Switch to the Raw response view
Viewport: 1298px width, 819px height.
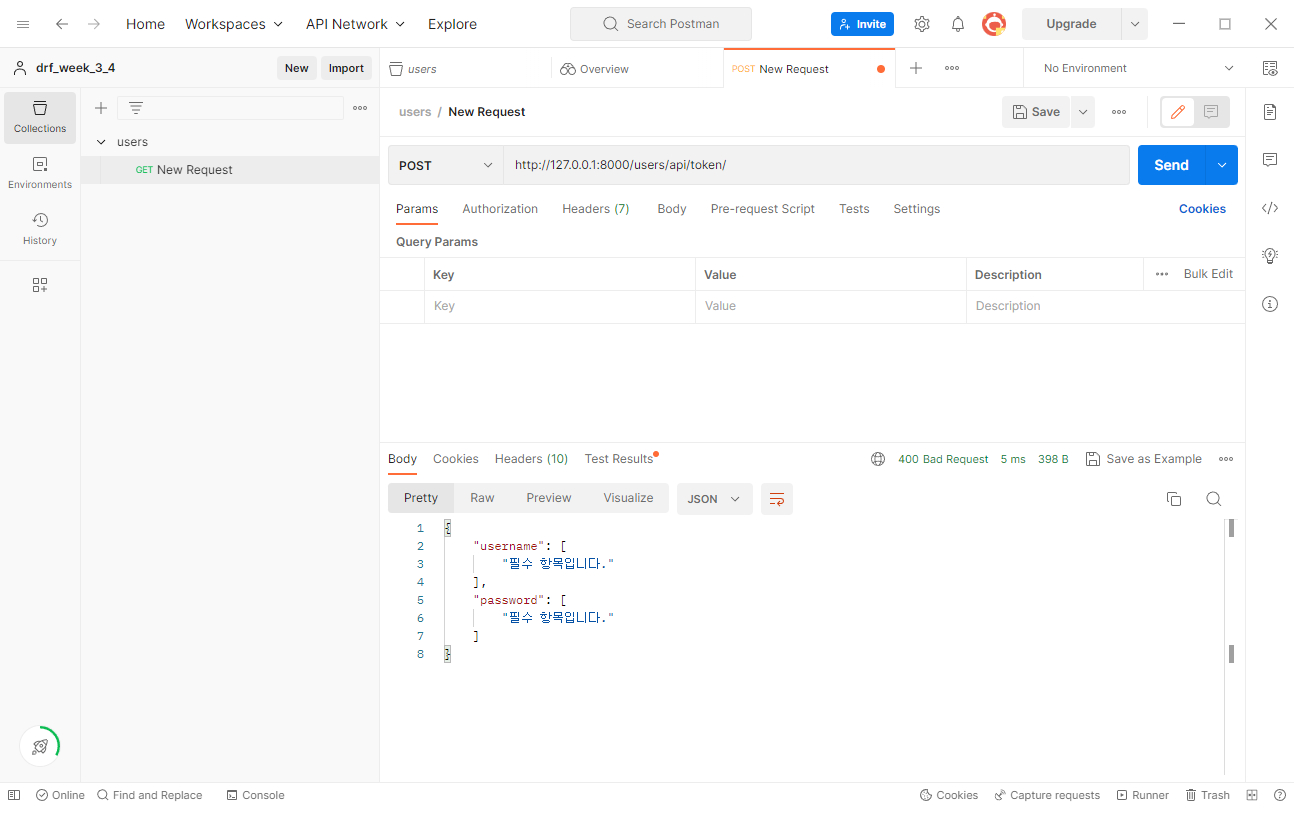tap(482, 498)
